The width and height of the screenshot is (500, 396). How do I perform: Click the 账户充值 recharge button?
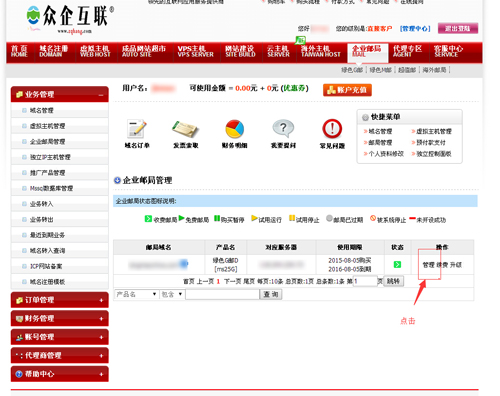coord(347,90)
